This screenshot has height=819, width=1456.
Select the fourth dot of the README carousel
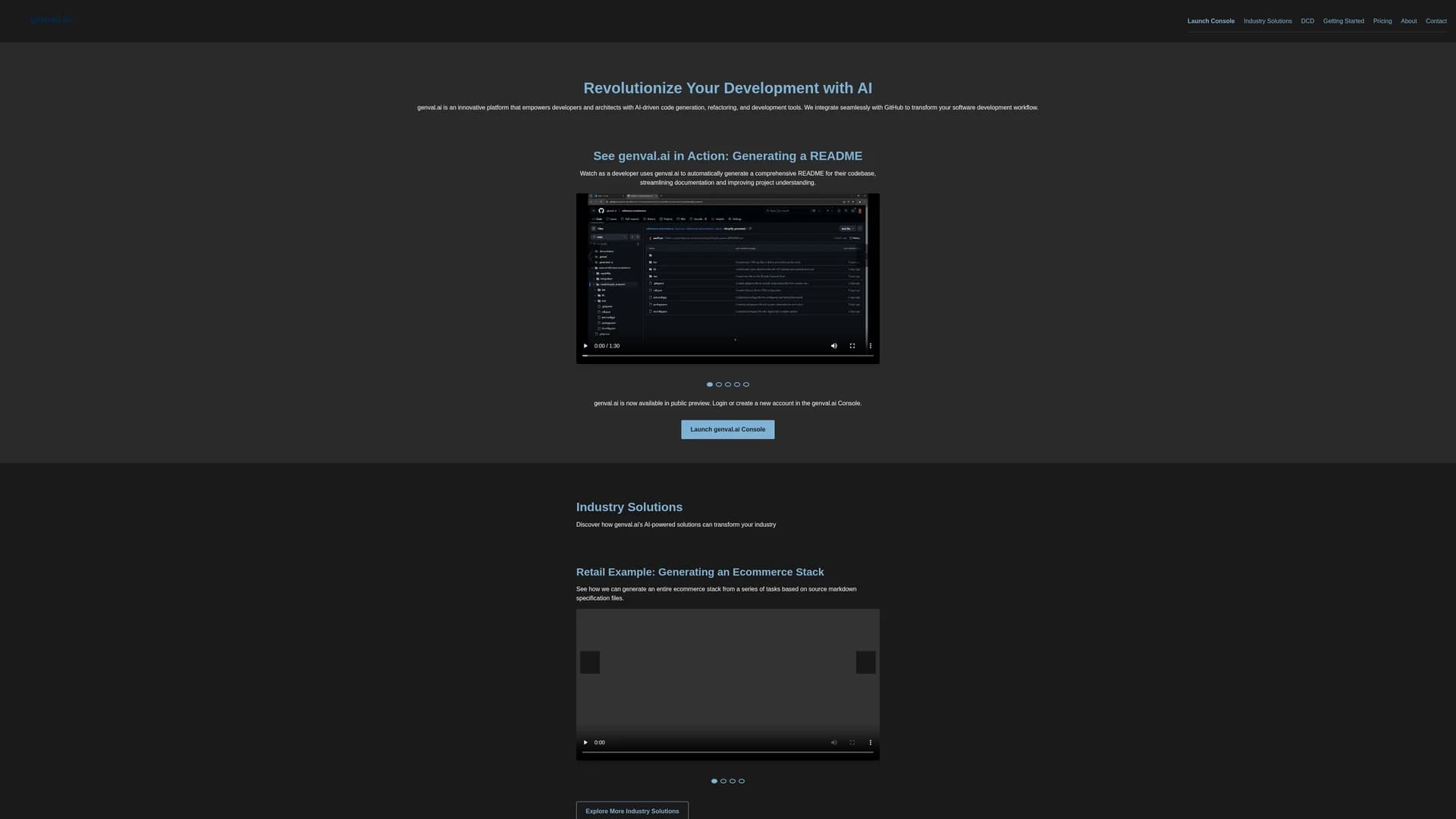coord(737,384)
